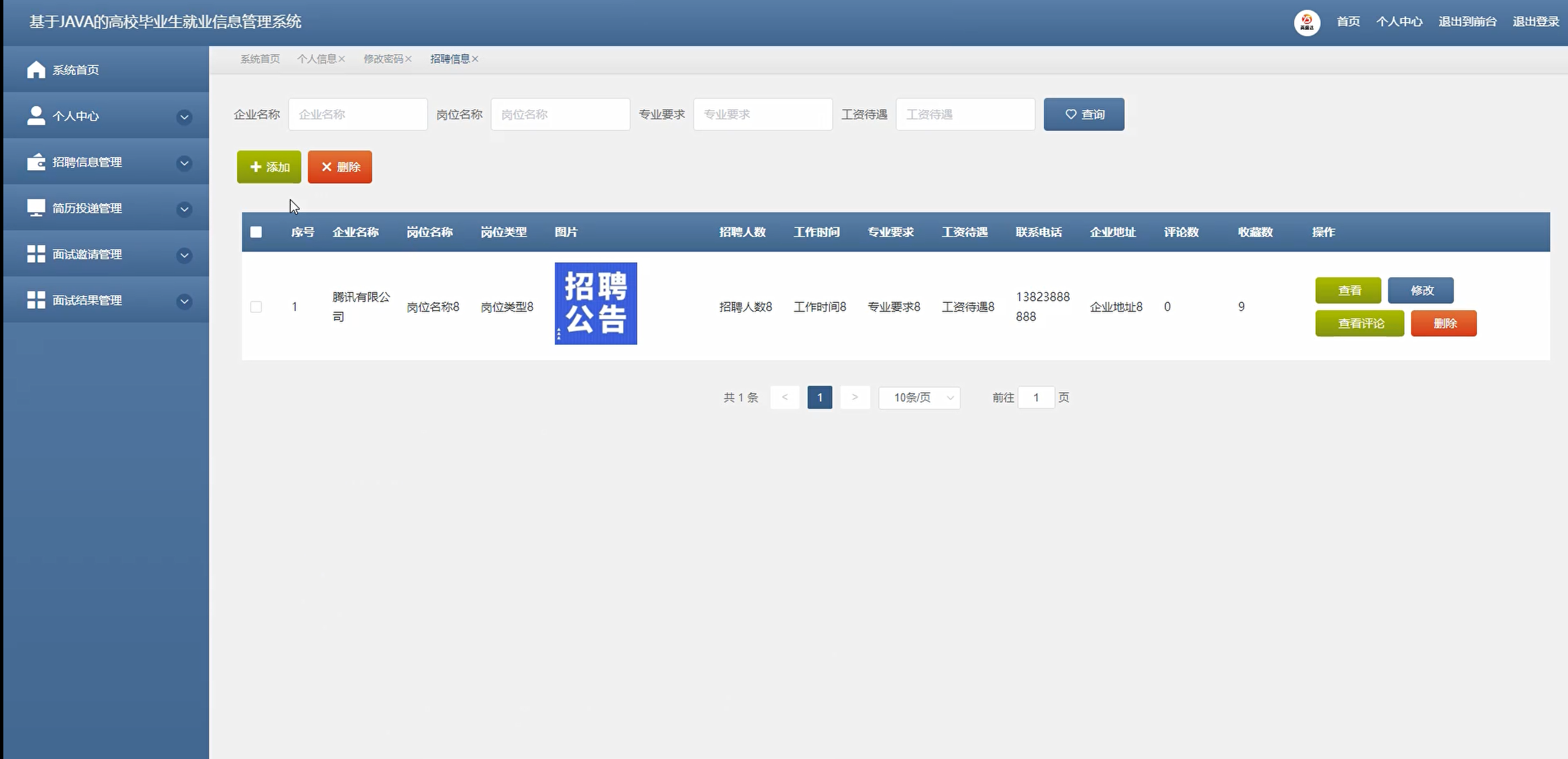Click 退出到前台 in the header
The image size is (1568, 759).
[1468, 22]
